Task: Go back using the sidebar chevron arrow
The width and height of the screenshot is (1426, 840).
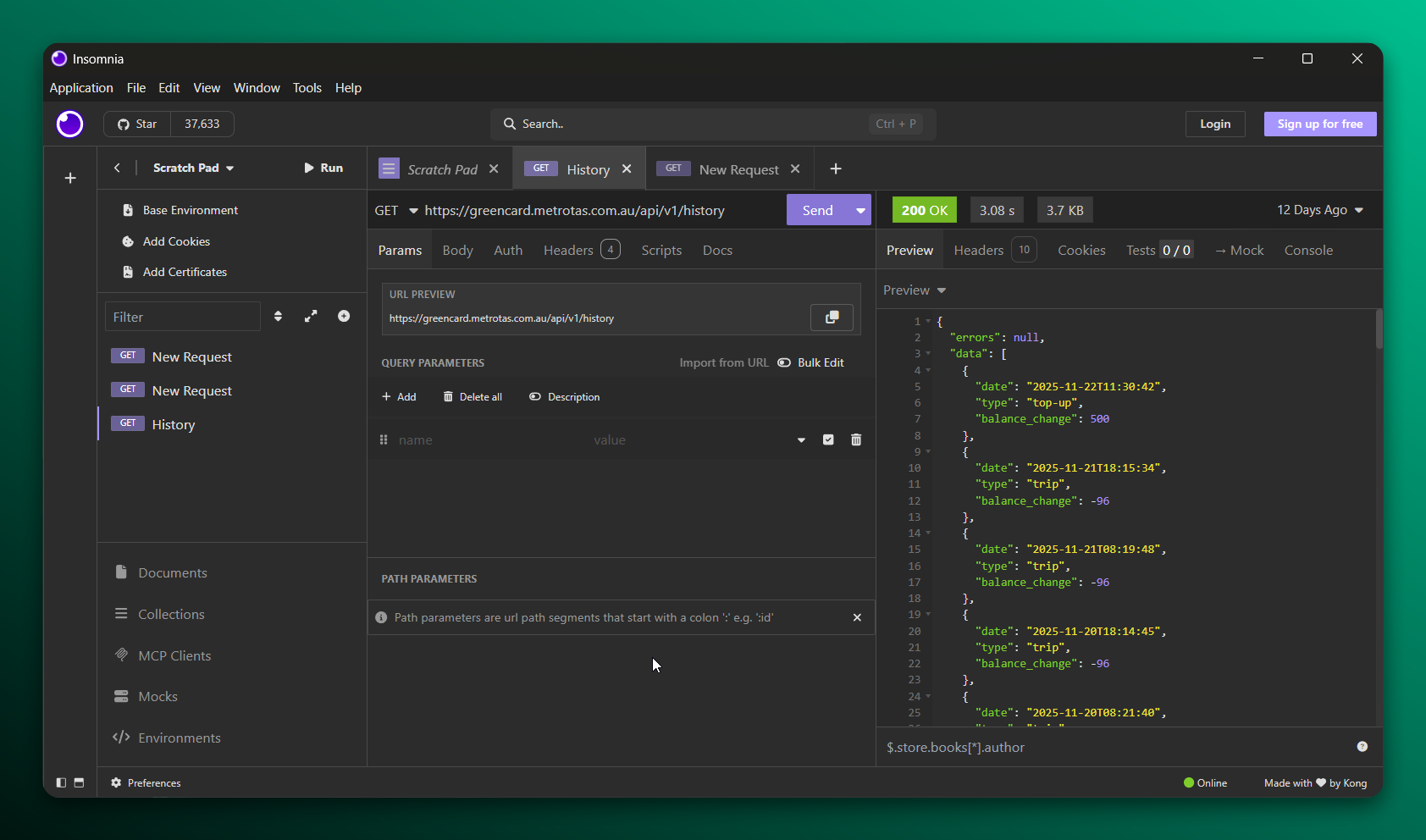Action: 117,168
